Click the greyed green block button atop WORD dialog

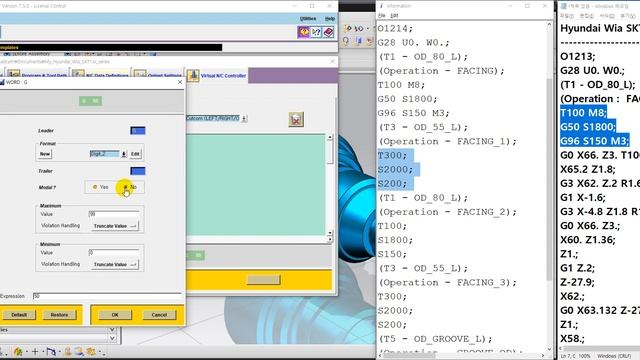click(90, 101)
